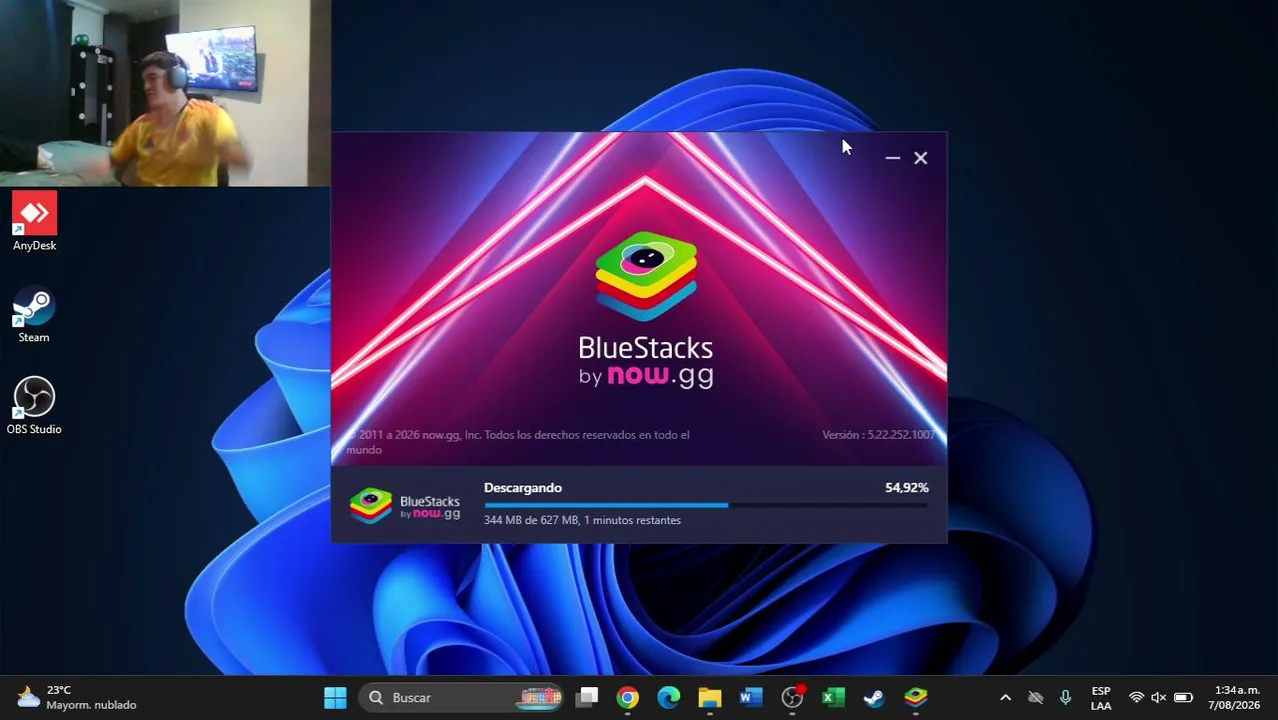
Task: Click the 'Versión : 5.22.252.1007' text
Action: pyautogui.click(x=879, y=435)
